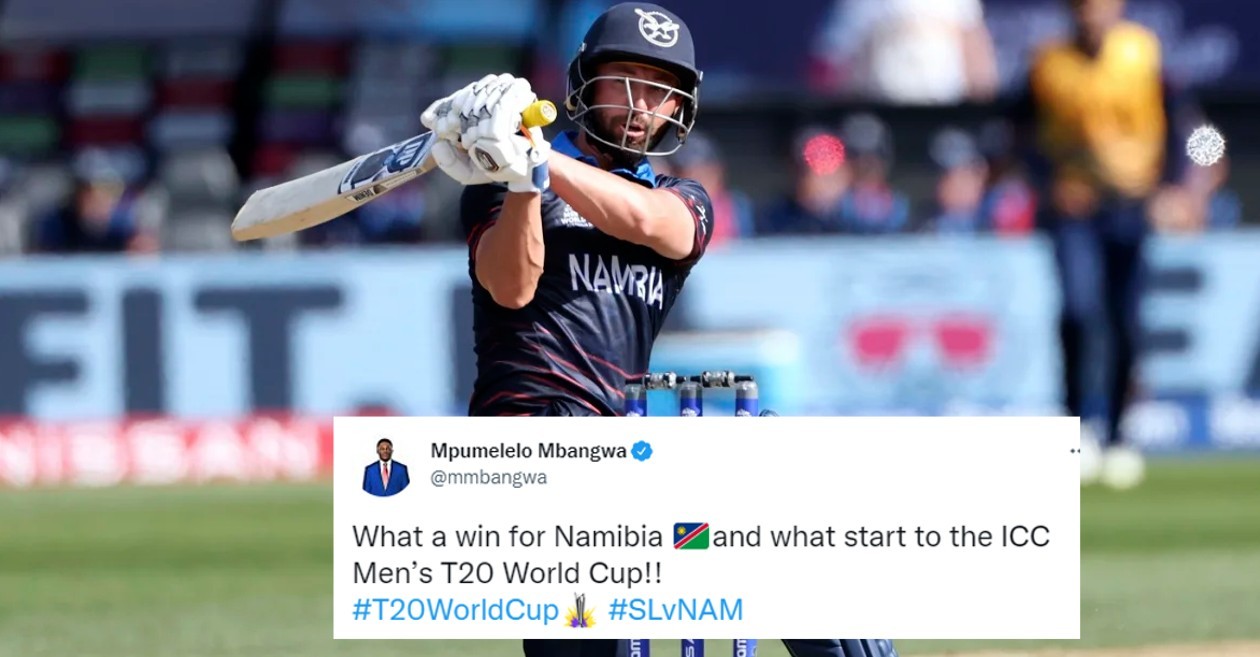Open the #T20WorldCup hashtag

[x=455, y=610]
